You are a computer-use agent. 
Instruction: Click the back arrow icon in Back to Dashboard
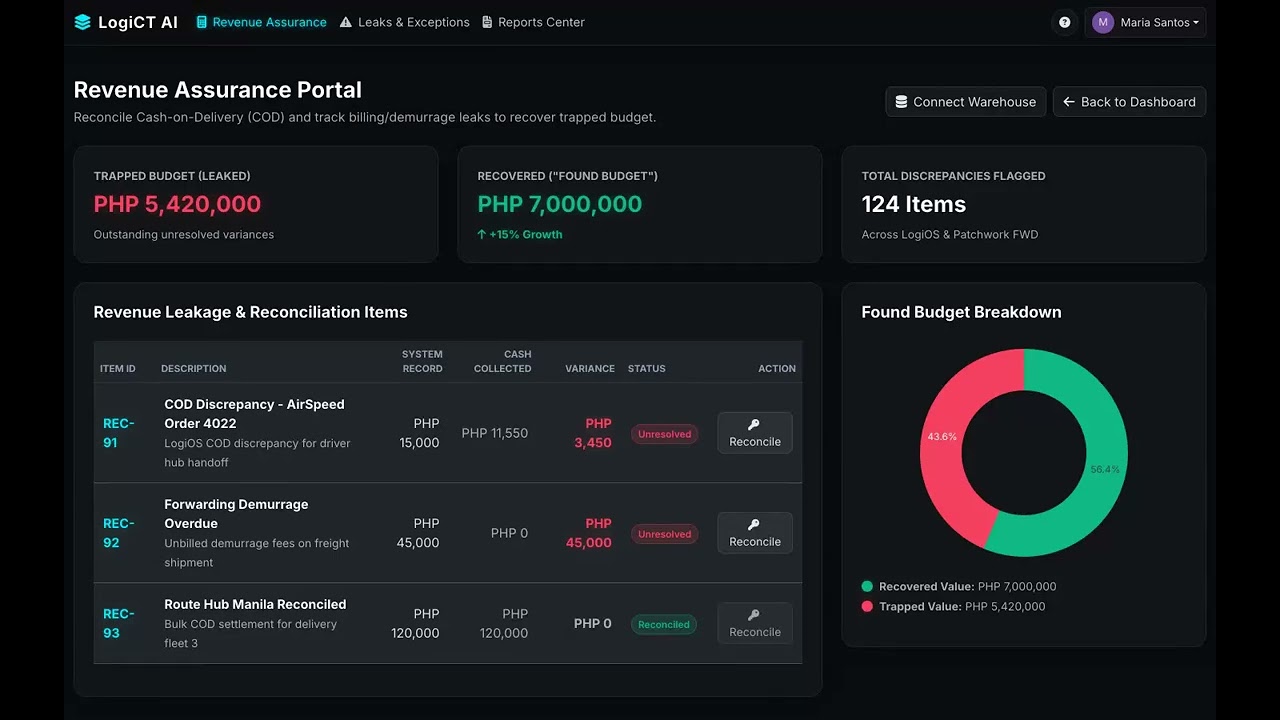pos(1069,102)
